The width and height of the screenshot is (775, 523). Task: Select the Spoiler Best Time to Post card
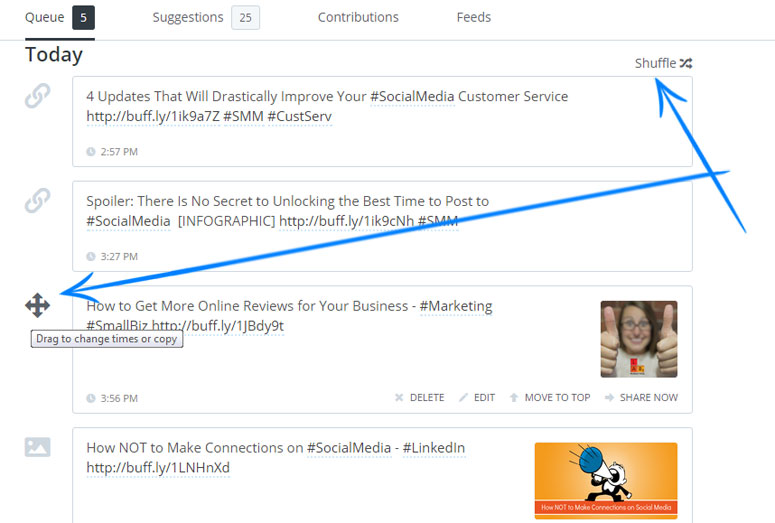pyautogui.click(x=382, y=226)
